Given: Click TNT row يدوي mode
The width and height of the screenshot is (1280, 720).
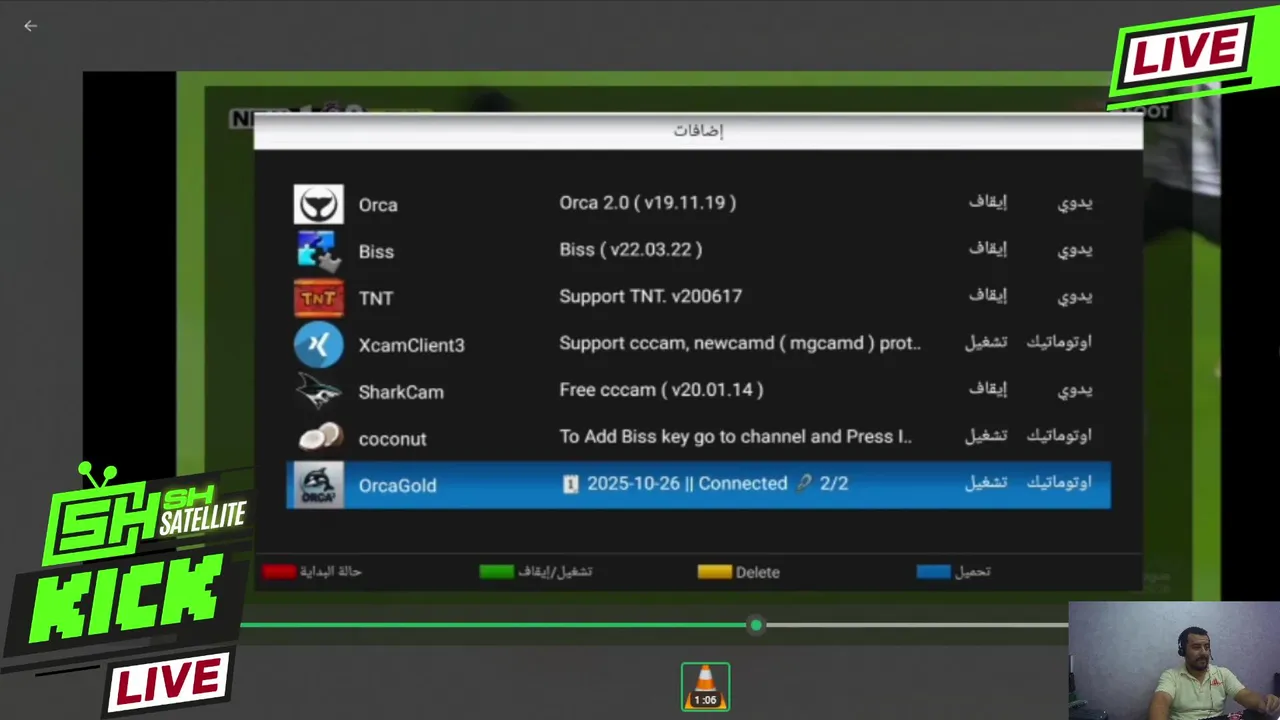Looking at the screenshot, I should [1075, 297].
